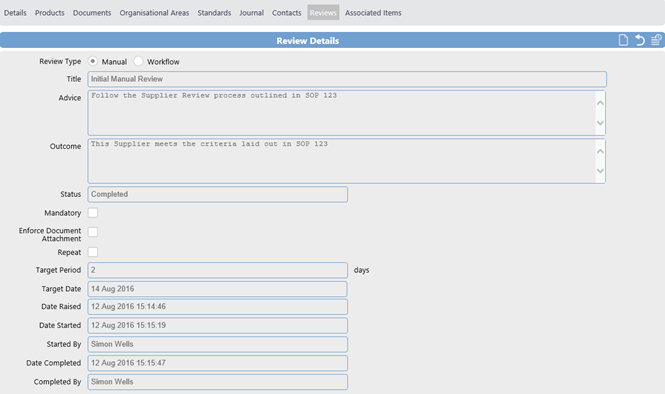
Task: Click the list-with-clock icon in header
Action: pos(656,40)
